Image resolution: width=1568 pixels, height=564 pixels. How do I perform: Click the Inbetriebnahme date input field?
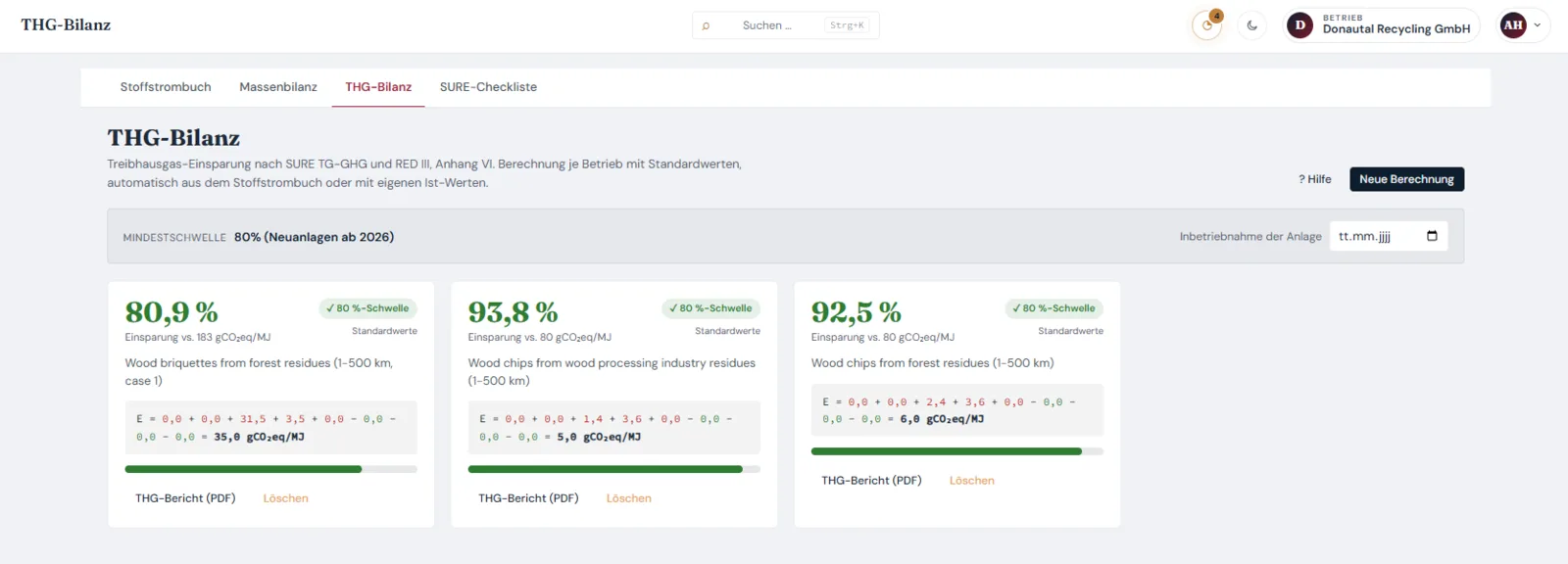[x=1389, y=236]
